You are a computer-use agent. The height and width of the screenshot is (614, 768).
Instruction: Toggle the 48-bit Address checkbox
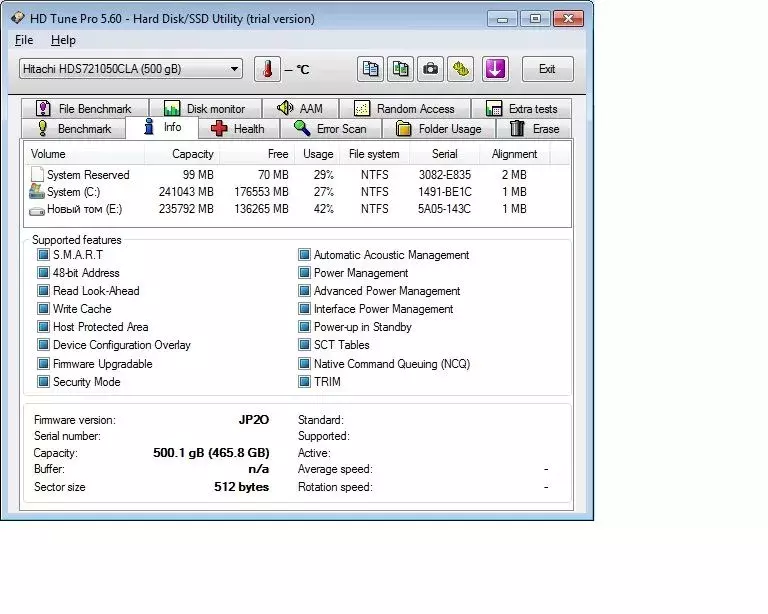(x=44, y=273)
